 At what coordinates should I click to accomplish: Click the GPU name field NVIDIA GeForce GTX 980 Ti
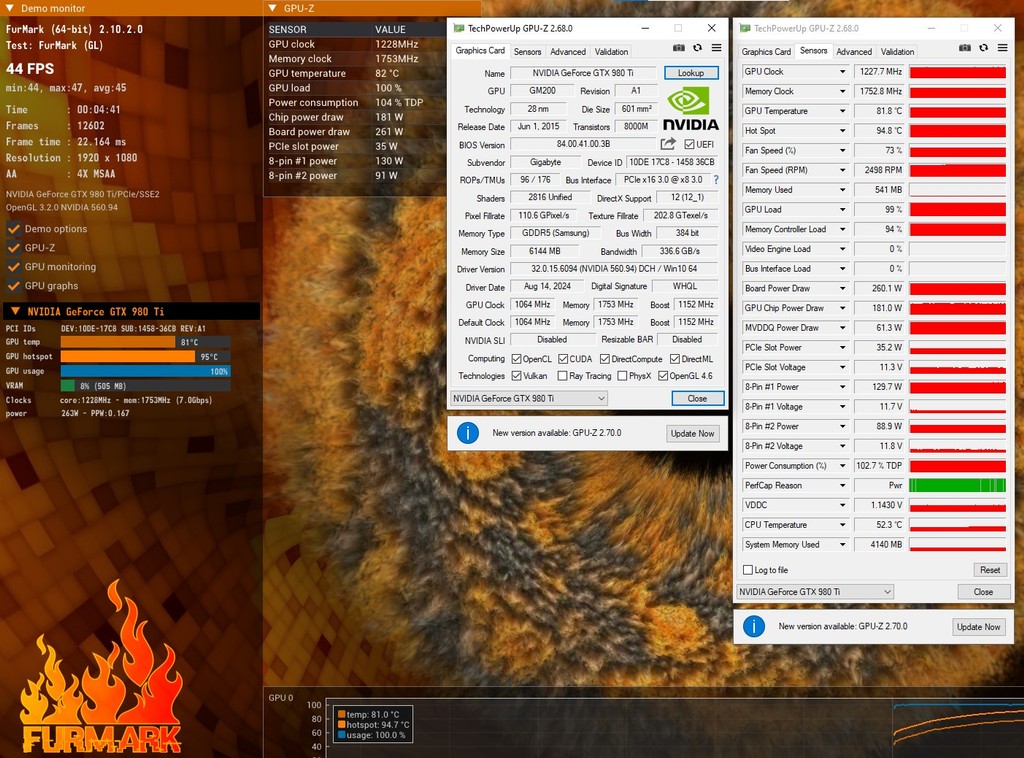[583, 73]
